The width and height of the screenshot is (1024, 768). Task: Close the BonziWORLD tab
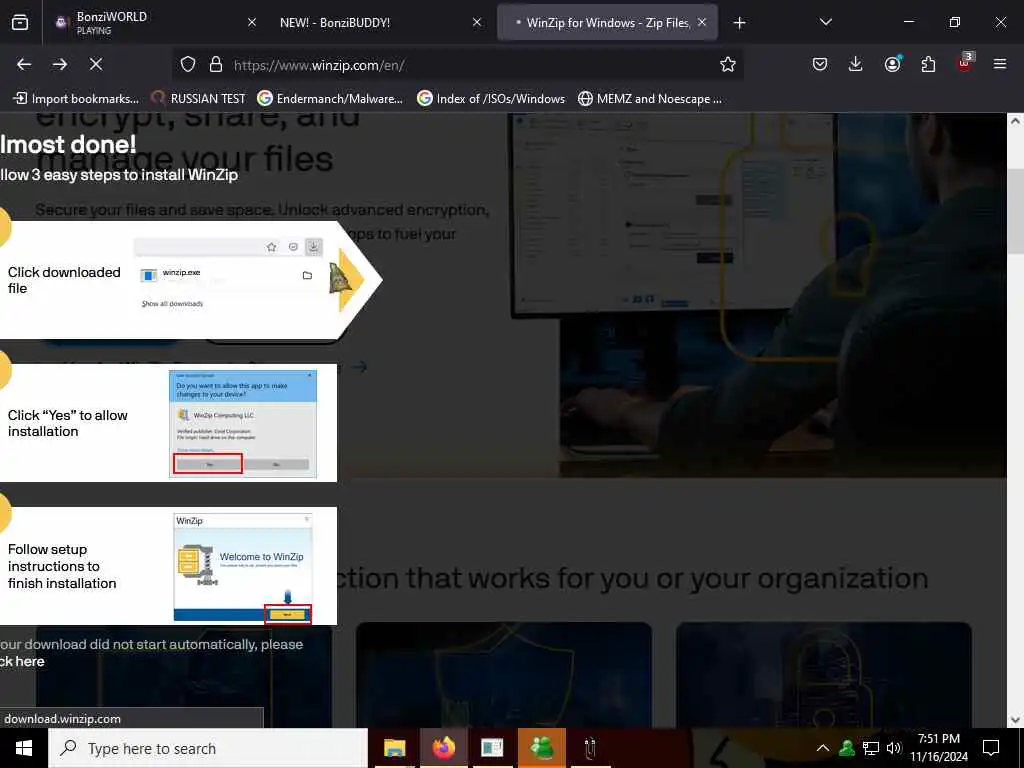pyautogui.click(x=252, y=23)
